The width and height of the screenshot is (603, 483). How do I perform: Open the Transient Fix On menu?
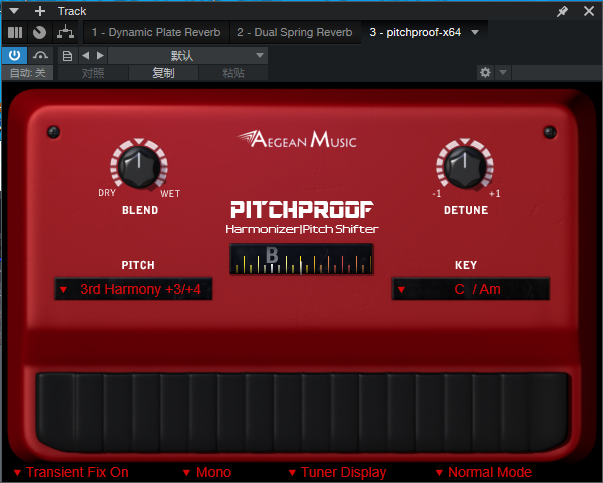tap(72, 472)
